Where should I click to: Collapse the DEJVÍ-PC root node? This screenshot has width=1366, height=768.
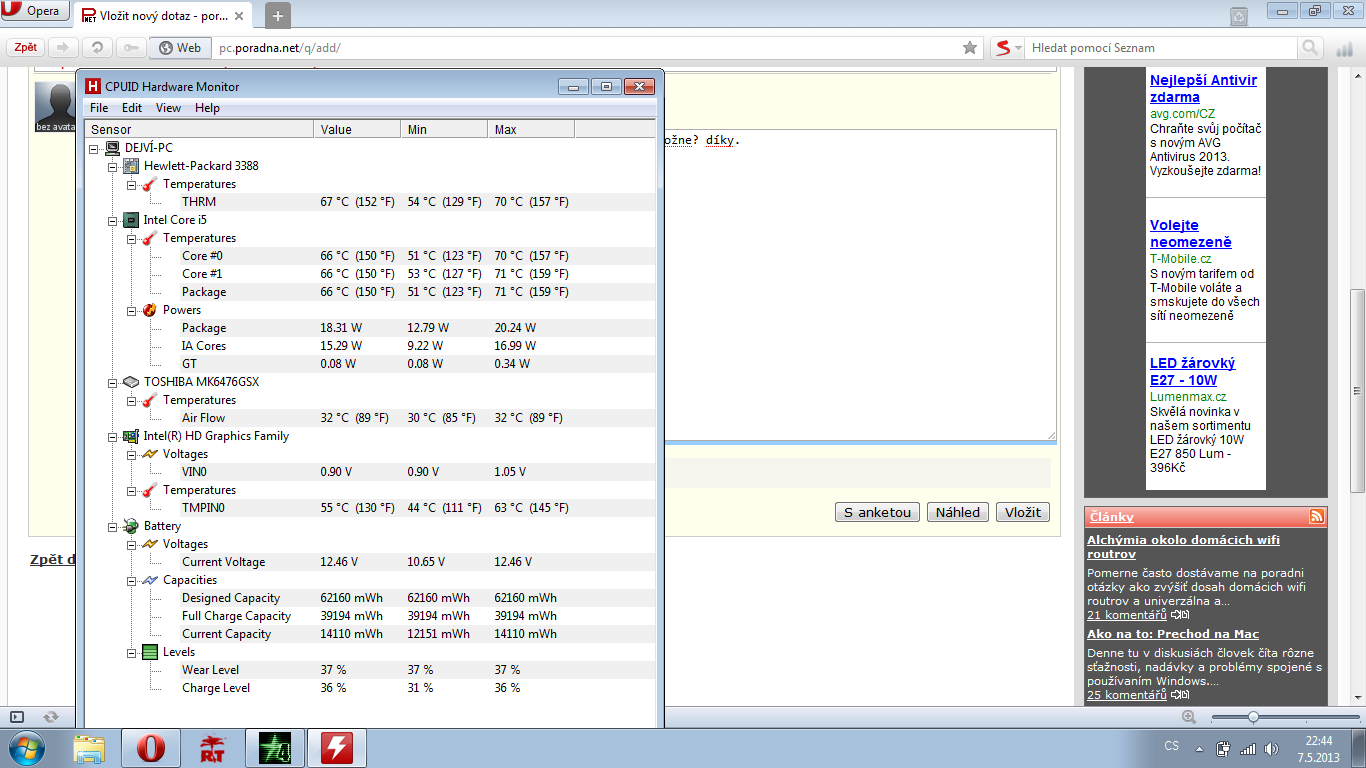point(94,148)
